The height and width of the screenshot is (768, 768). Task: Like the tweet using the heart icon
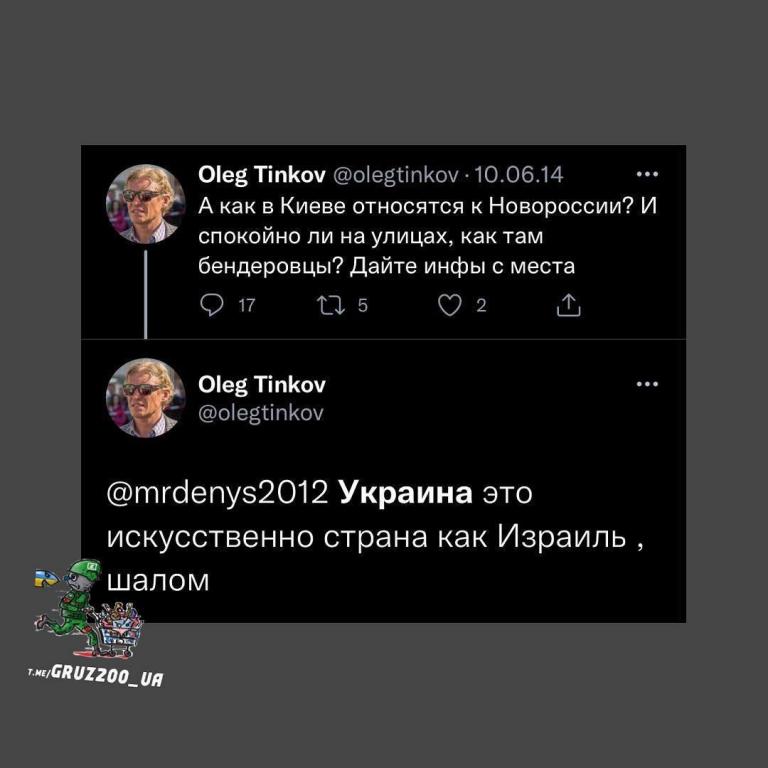(449, 305)
